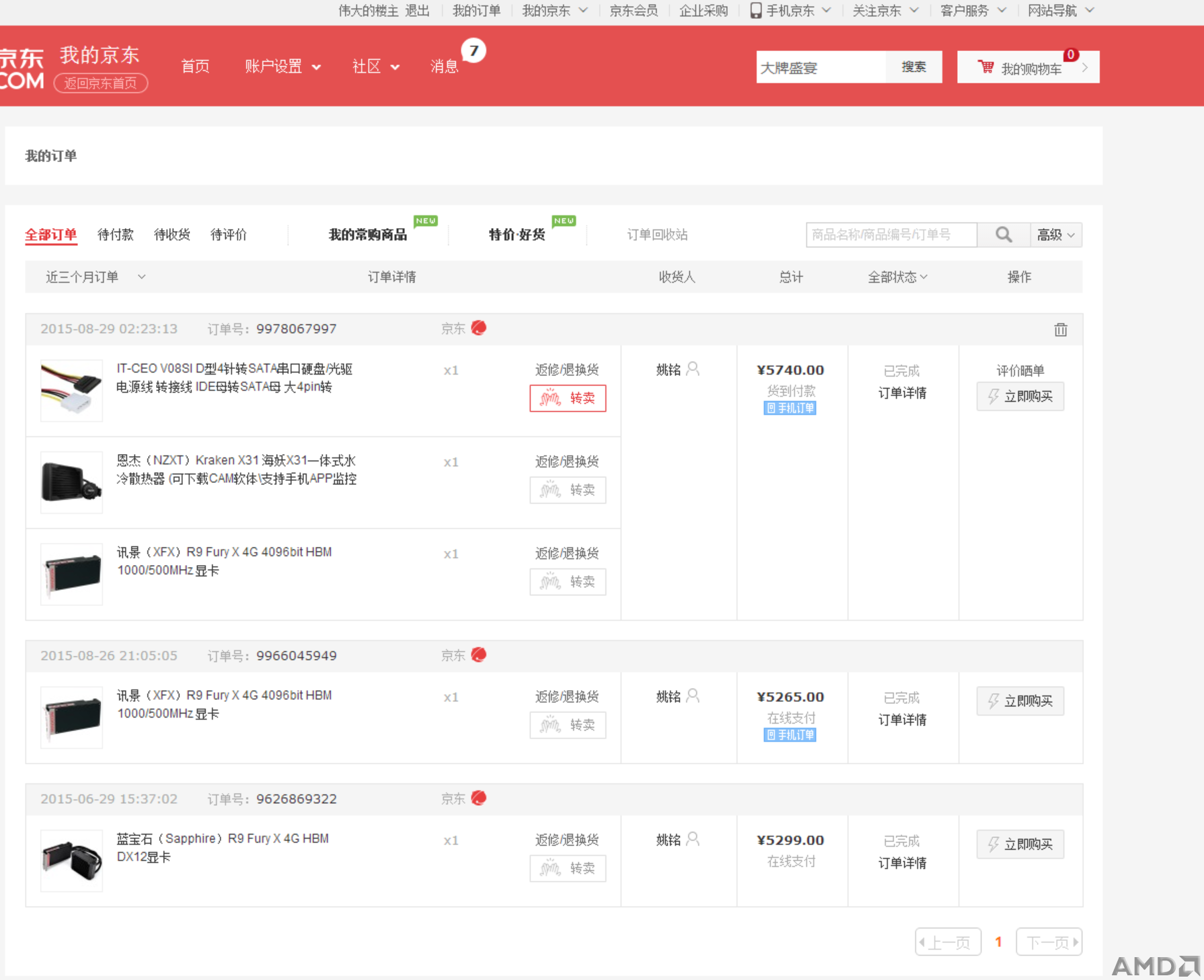
Task: Open the 特价·好货 tab
Action: click(517, 235)
